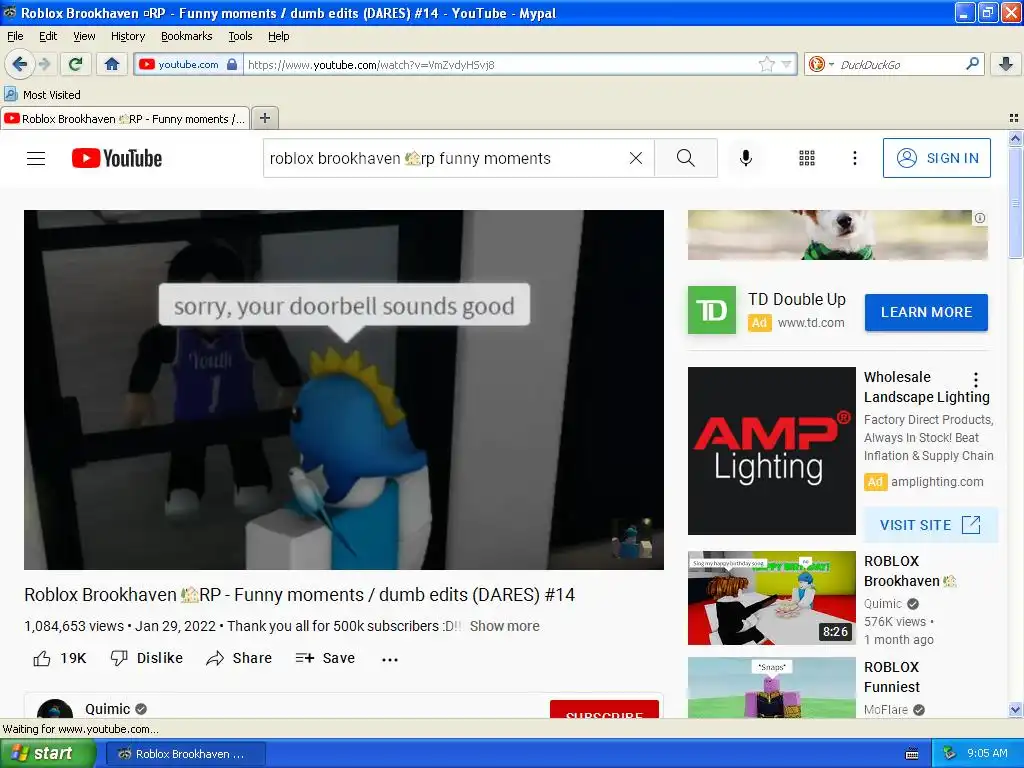
Task: Open the 8:26 ROBLOX Brookhaven video thumbnail
Action: tap(771, 598)
